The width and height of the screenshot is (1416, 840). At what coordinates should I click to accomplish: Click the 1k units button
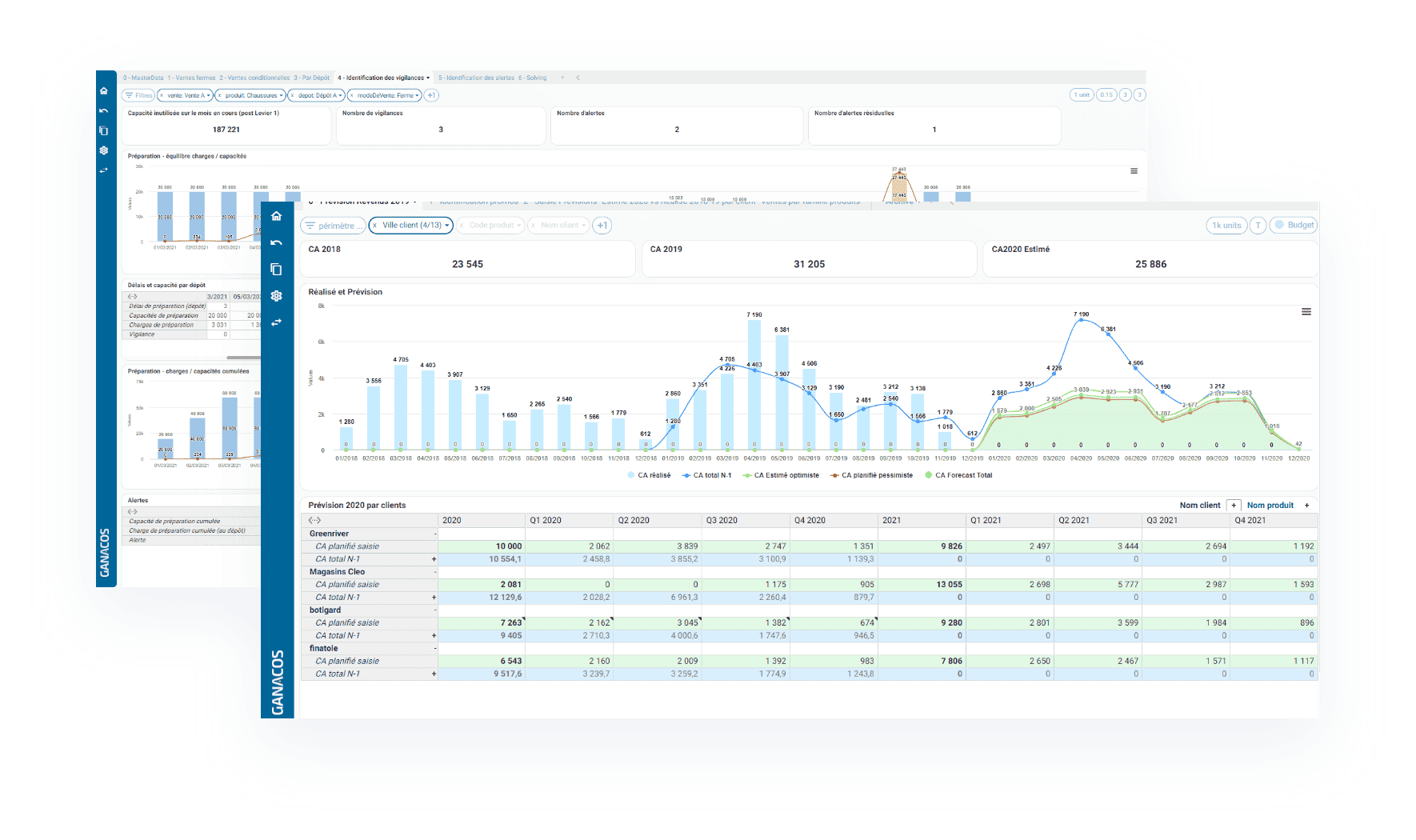tap(1226, 226)
